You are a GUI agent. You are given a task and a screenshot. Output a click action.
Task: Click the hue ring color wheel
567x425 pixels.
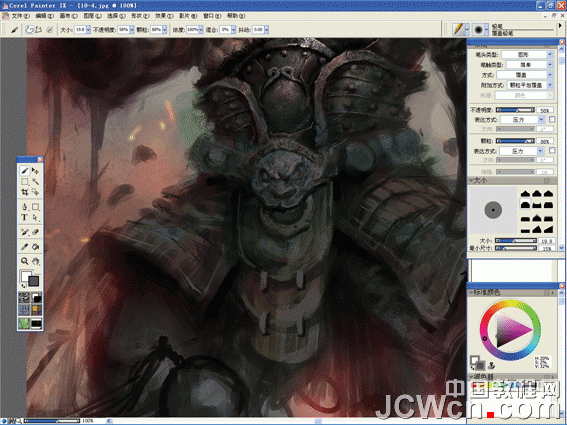pos(510,304)
